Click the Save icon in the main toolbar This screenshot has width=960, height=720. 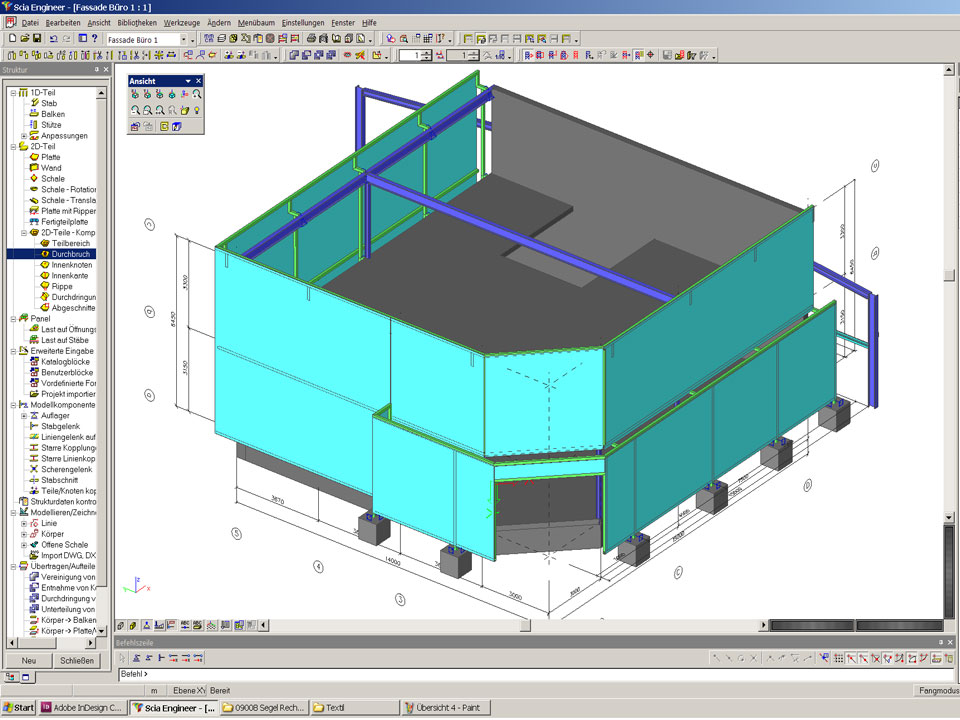point(37,39)
